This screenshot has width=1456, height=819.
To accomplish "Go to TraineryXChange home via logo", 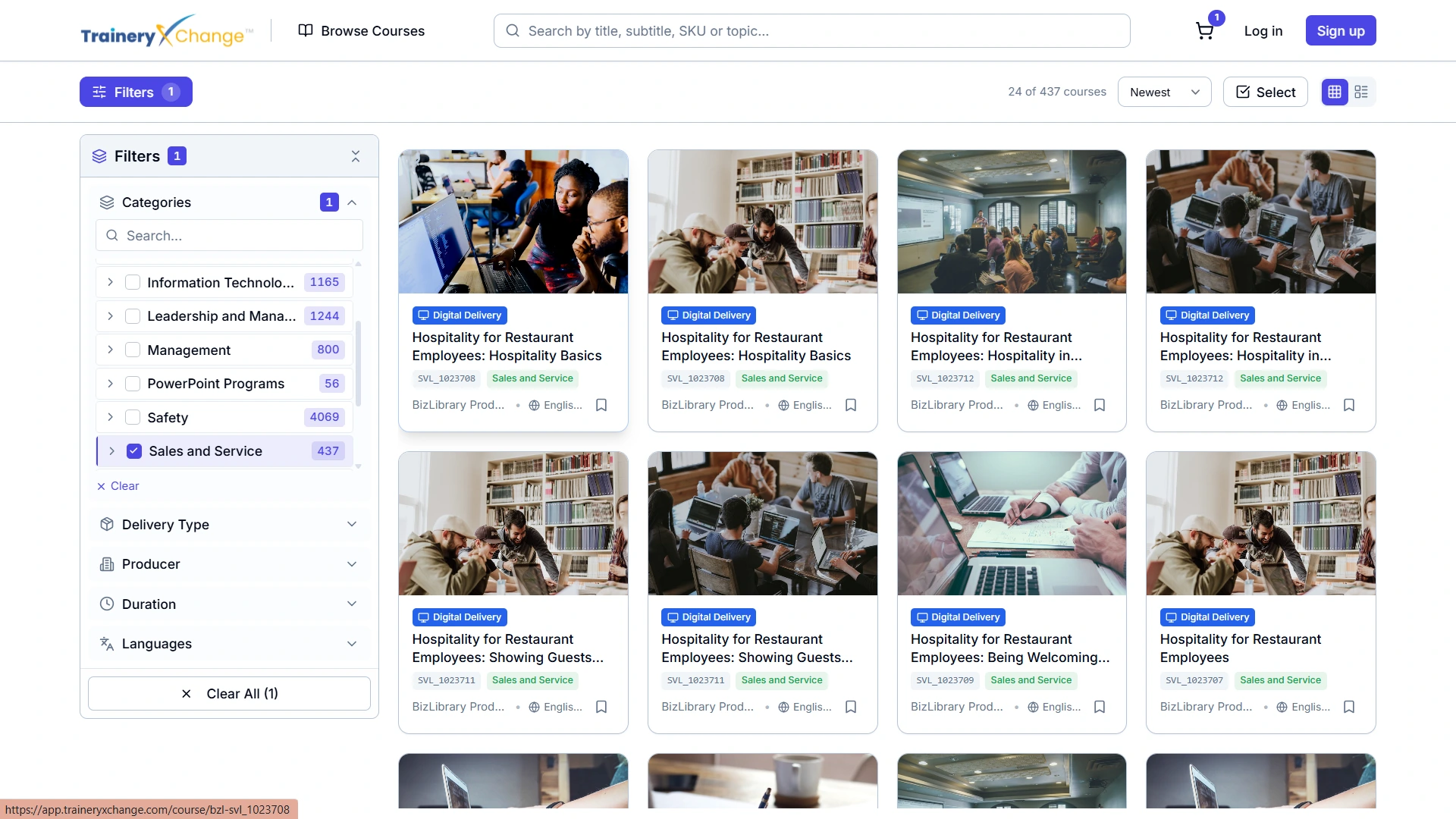I will click(x=167, y=32).
